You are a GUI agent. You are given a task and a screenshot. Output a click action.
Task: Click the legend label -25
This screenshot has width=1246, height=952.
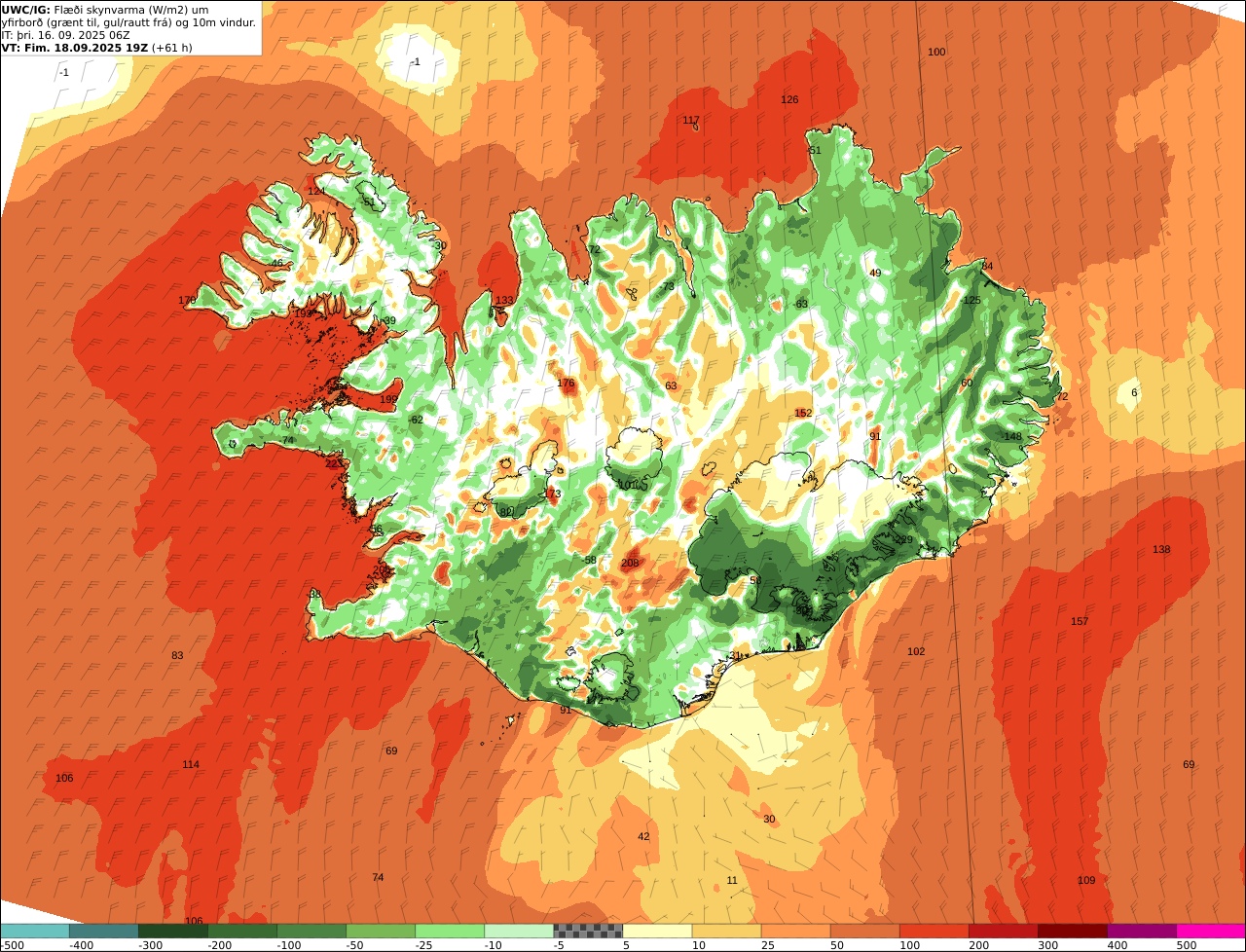coord(423,945)
